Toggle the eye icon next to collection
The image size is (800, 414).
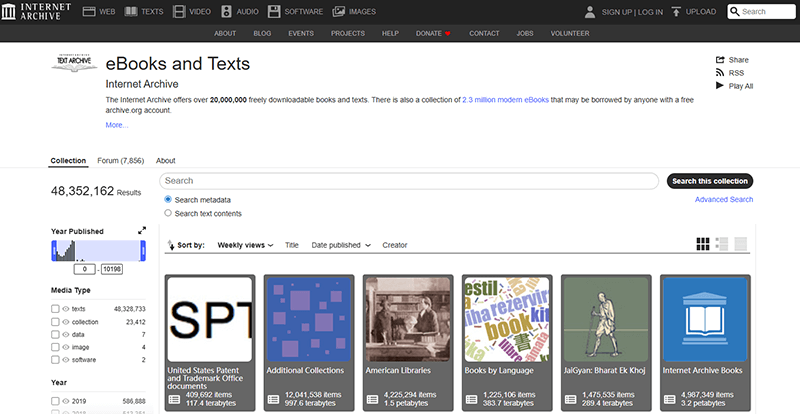[x=65, y=322]
